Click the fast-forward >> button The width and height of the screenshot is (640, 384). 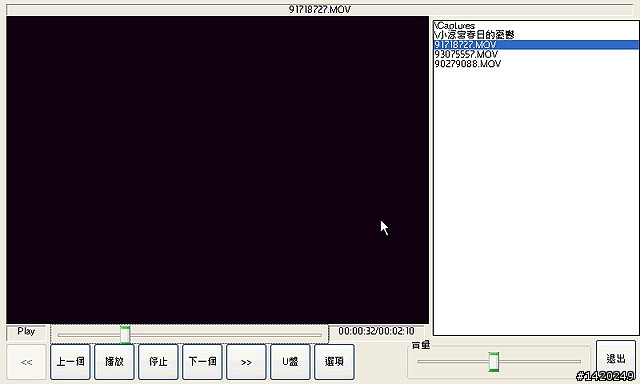(x=246, y=362)
